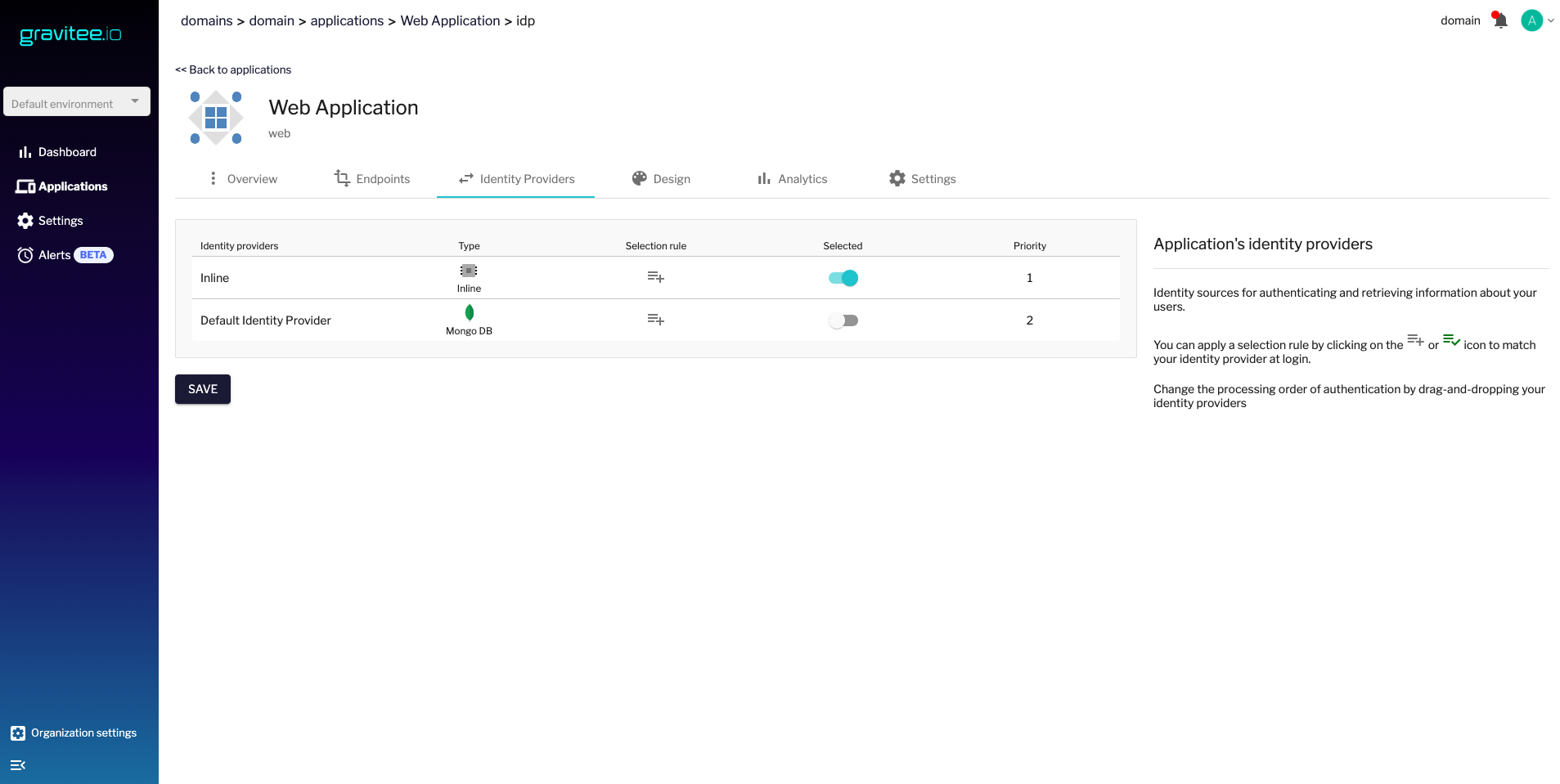Enable the Default Identity Provider toggle
The width and height of the screenshot is (1560, 784).
[843, 320]
